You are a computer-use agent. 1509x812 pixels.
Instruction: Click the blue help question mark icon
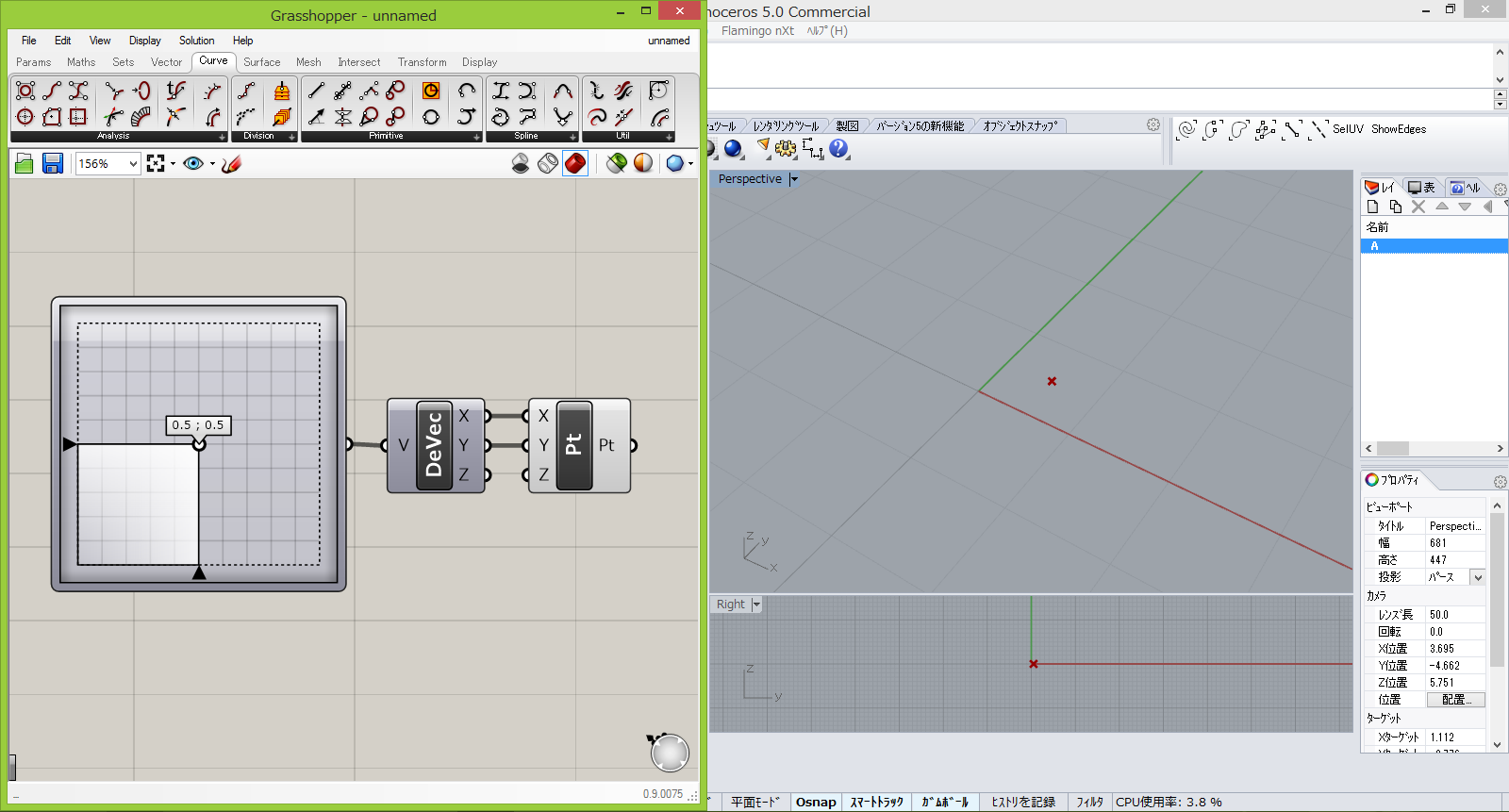tap(838, 149)
